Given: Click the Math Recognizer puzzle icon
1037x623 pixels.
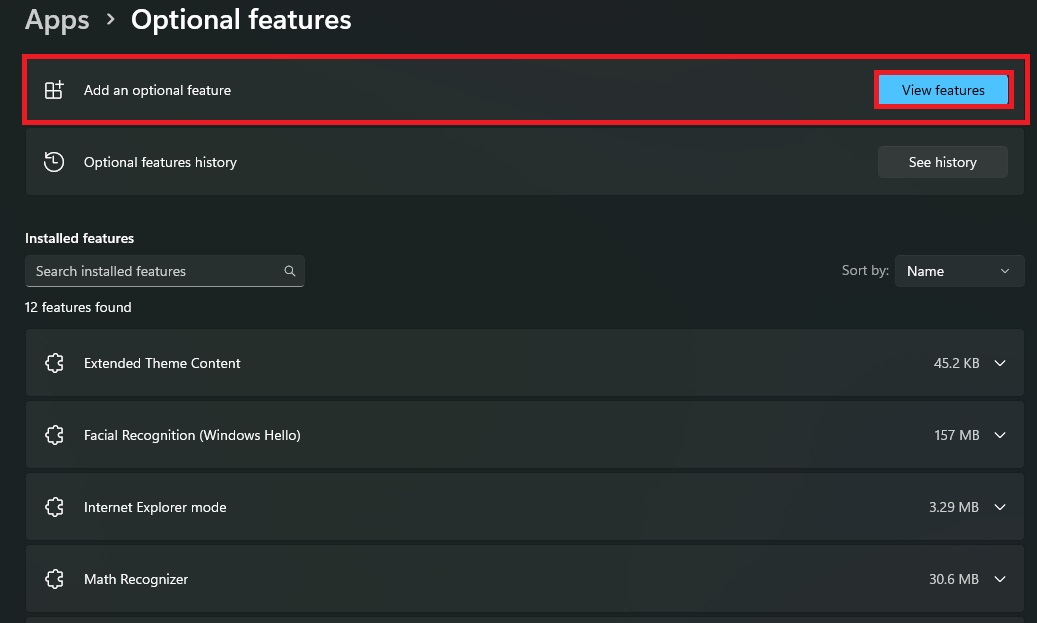Looking at the screenshot, I should click(55, 580).
